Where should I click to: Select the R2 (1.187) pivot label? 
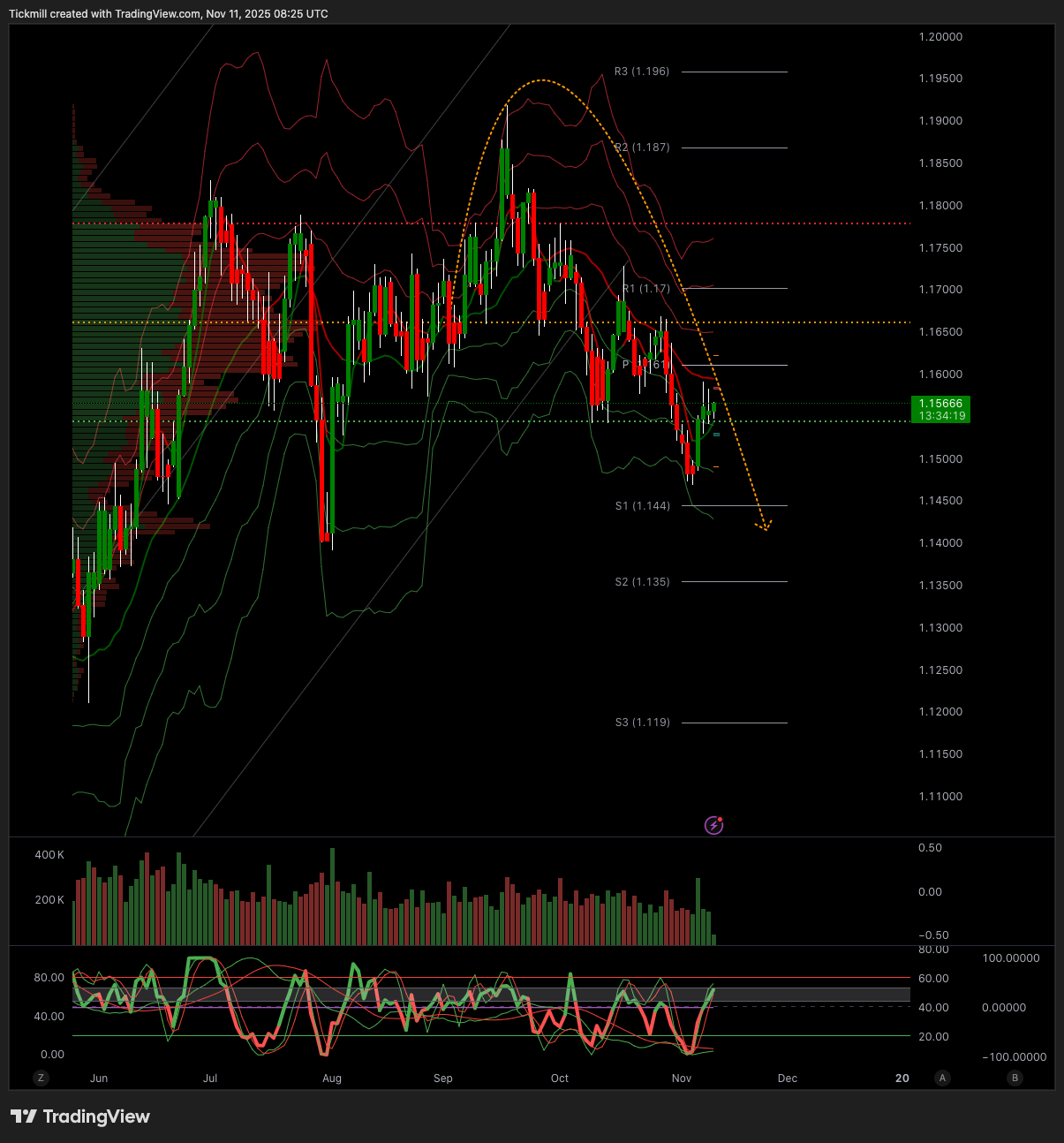pos(642,148)
